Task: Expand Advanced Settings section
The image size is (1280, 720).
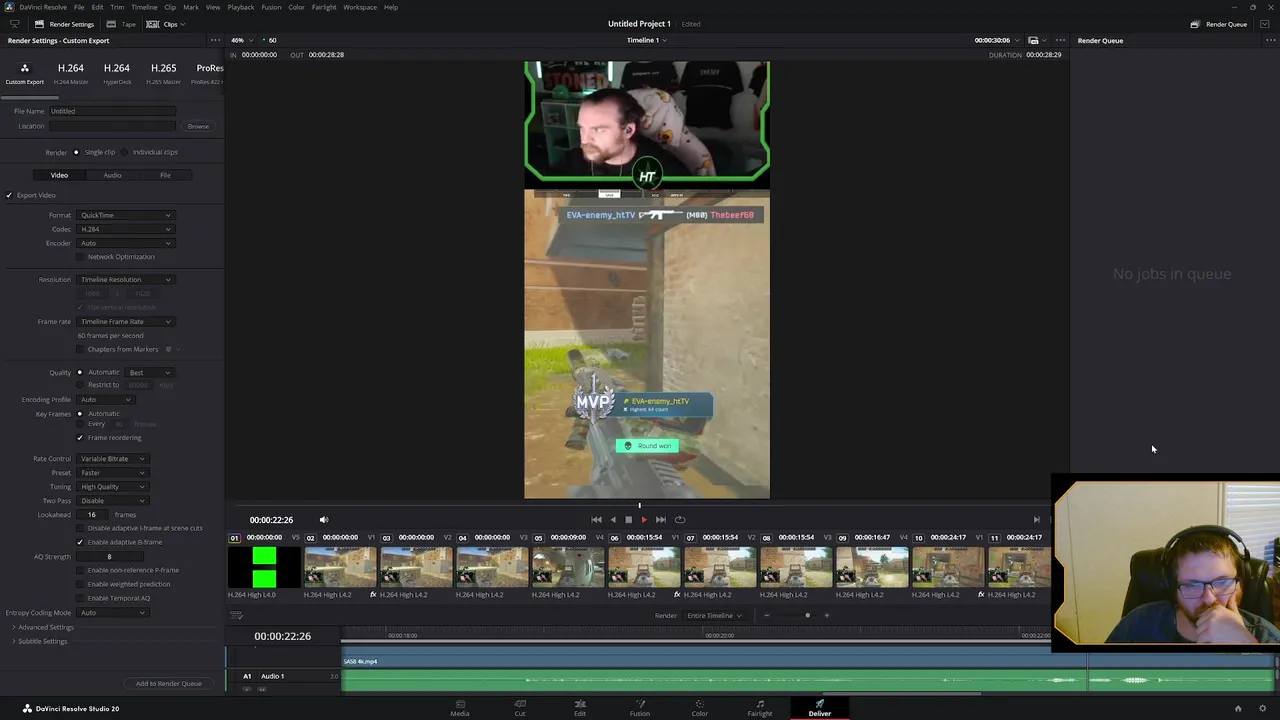Action: click(x=45, y=627)
